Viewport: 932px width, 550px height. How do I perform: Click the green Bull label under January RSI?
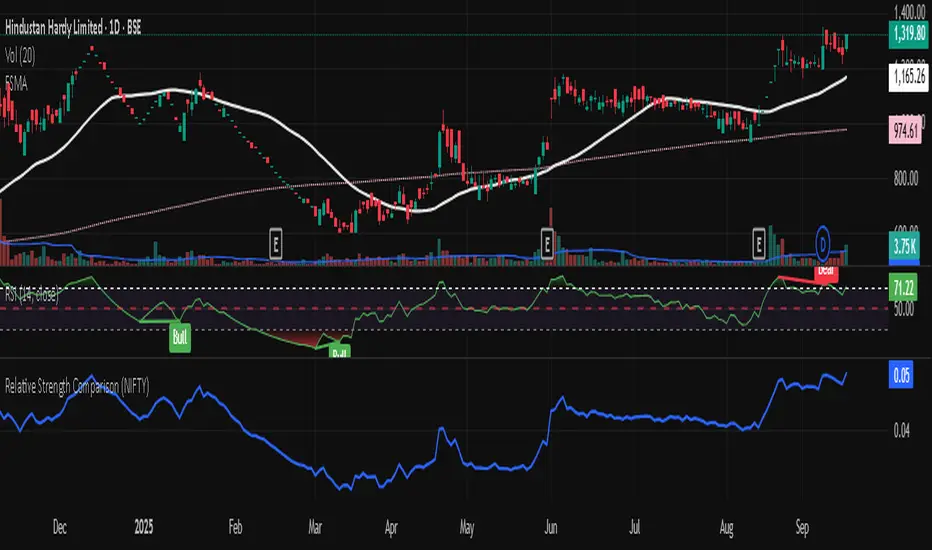point(180,337)
